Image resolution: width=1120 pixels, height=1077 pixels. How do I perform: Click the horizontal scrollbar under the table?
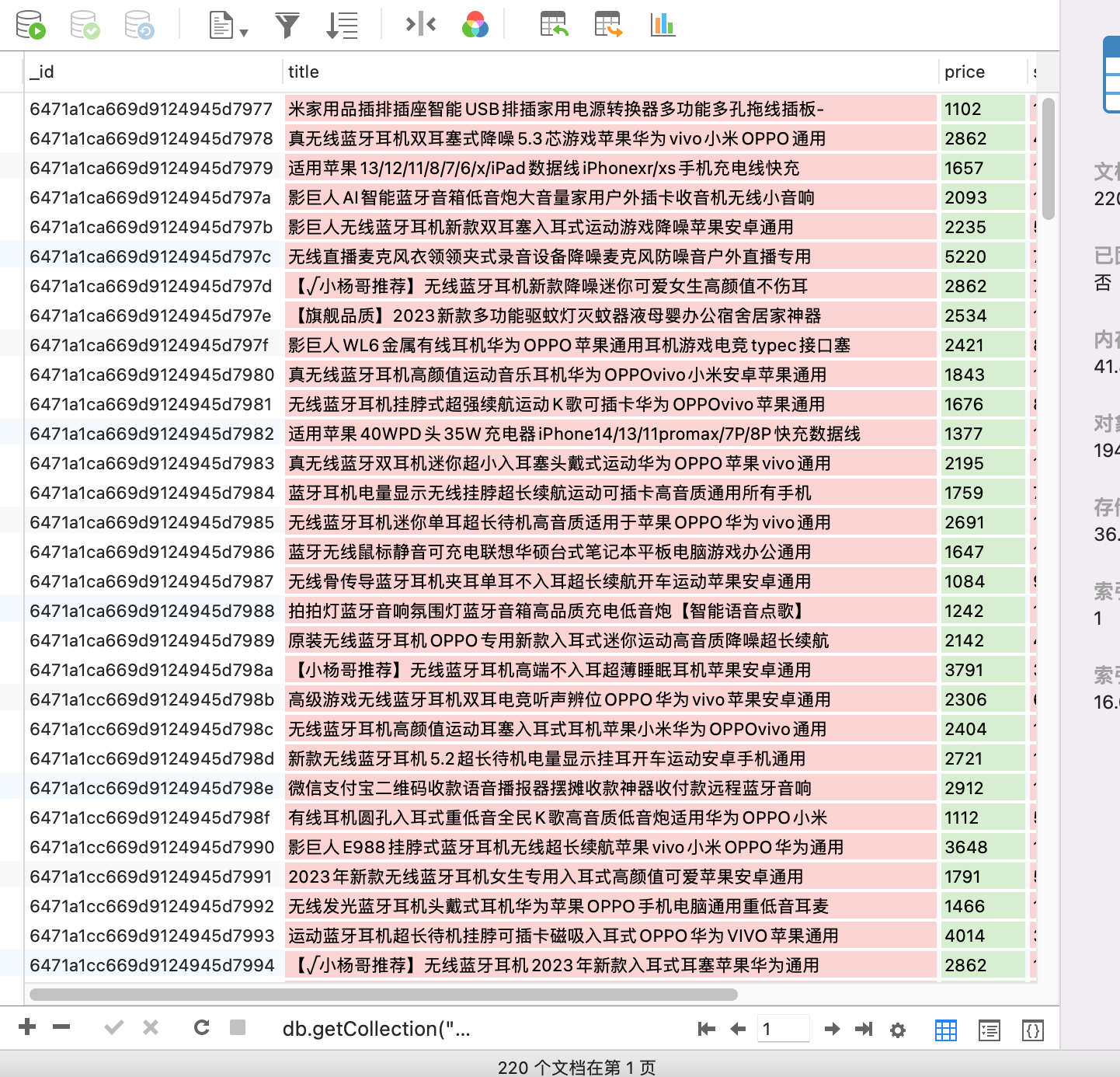(383, 995)
